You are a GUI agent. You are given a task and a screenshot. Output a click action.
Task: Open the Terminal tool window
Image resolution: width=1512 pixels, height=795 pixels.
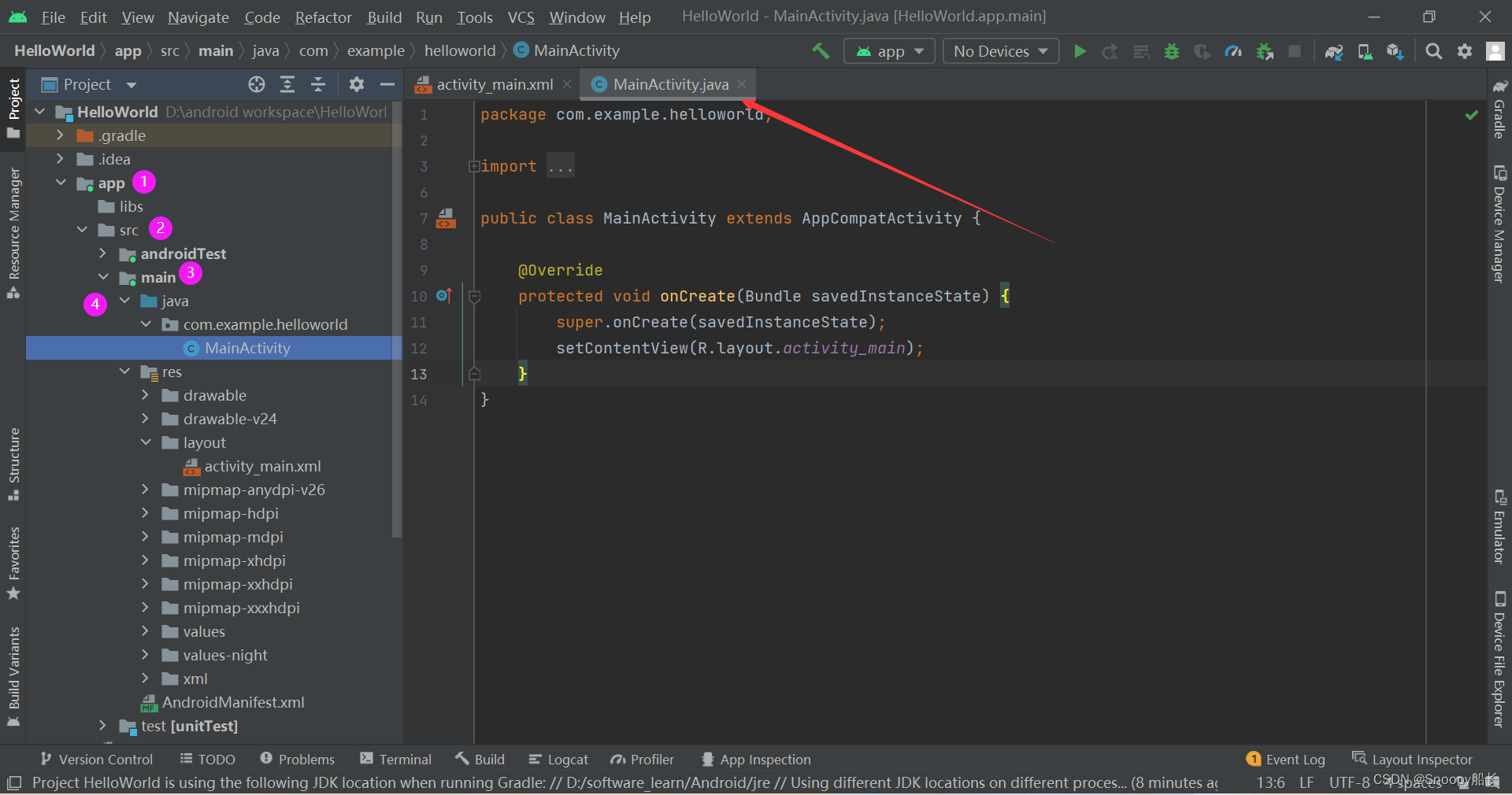click(395, 759)
